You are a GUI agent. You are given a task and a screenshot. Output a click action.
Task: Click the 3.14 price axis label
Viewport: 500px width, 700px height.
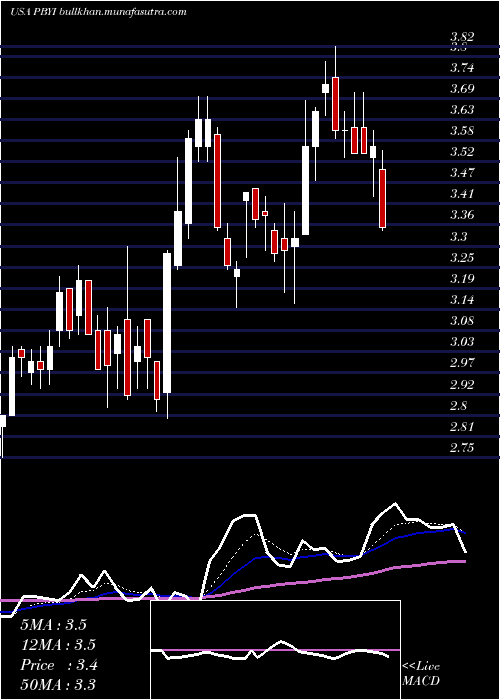[462, 300]
